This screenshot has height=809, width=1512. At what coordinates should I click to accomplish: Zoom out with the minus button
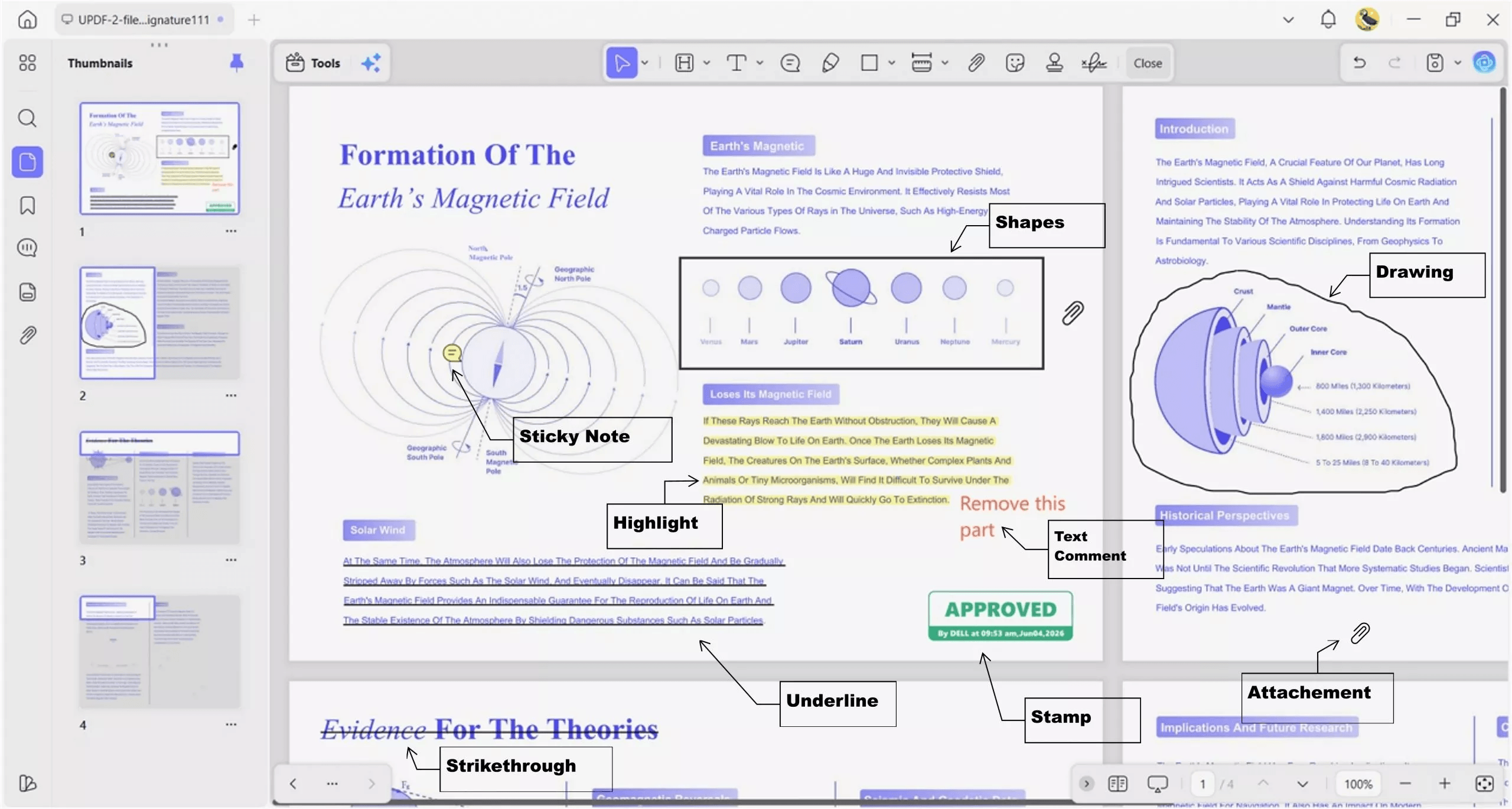point(1405,784)
